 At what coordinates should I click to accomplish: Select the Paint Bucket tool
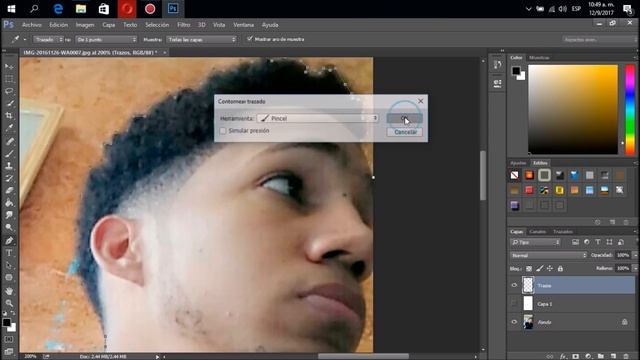(x=9, y=203)
